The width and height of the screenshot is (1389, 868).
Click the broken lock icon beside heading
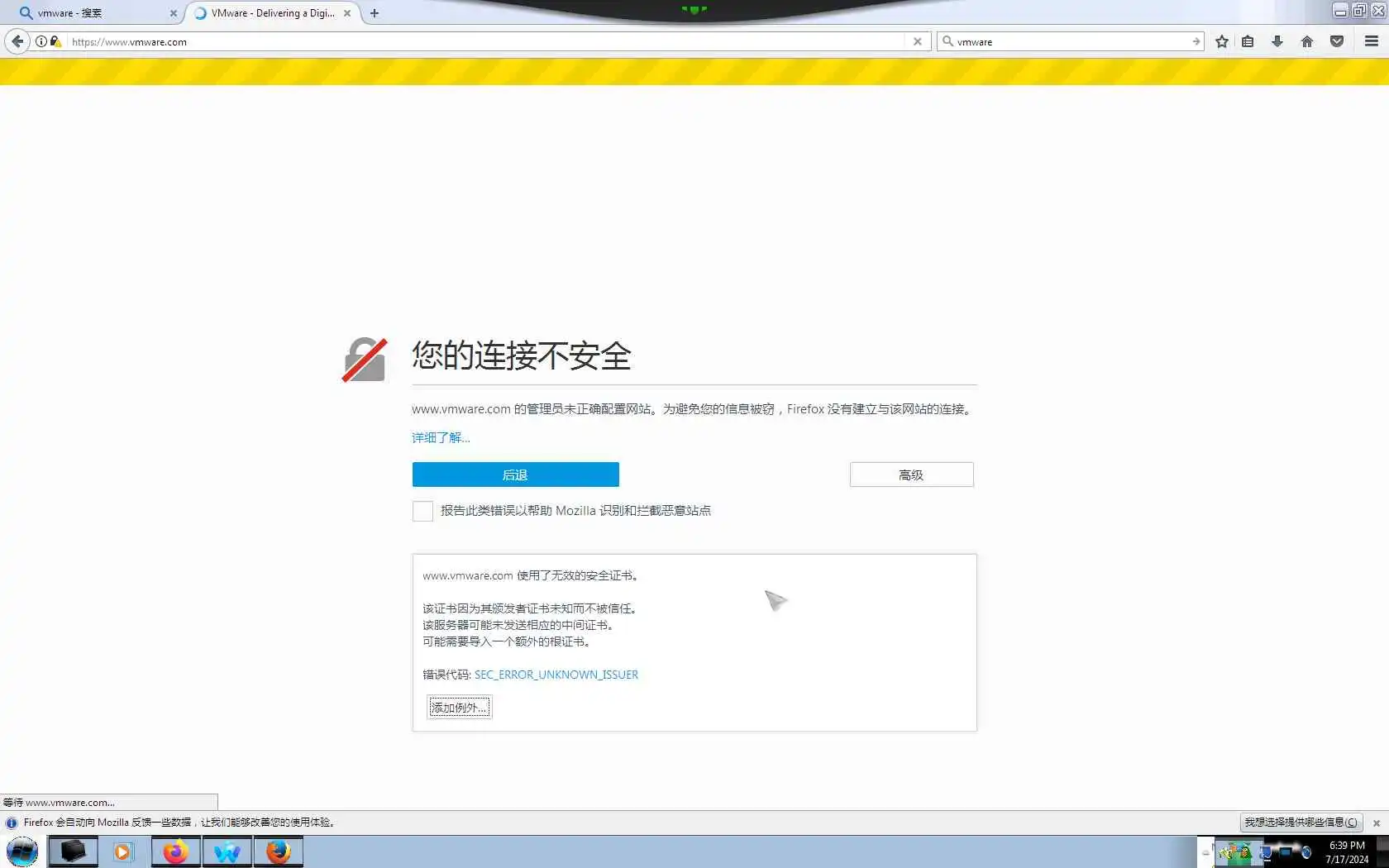(x=365, y=360)
